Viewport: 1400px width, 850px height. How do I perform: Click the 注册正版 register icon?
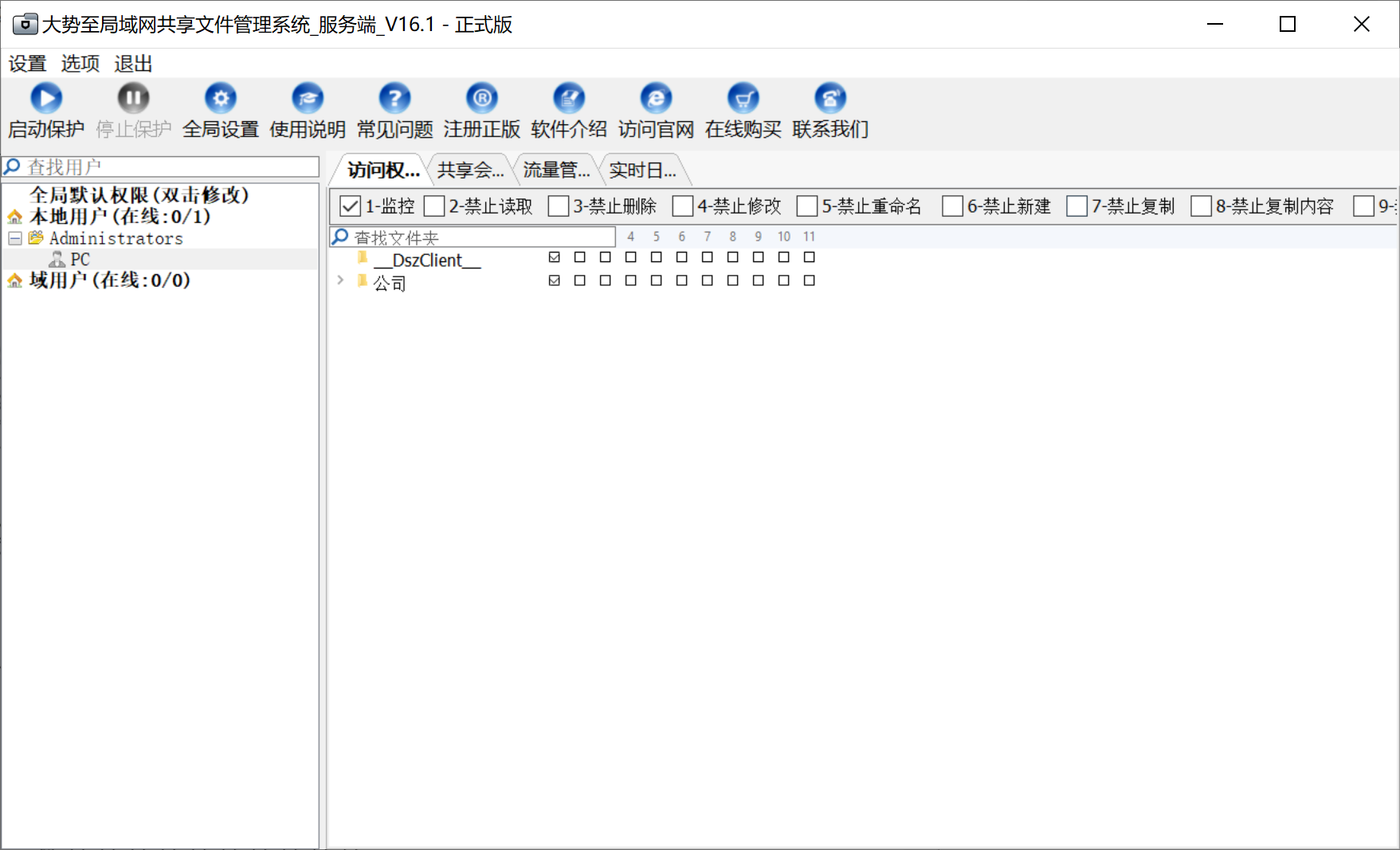pos(481,99)
